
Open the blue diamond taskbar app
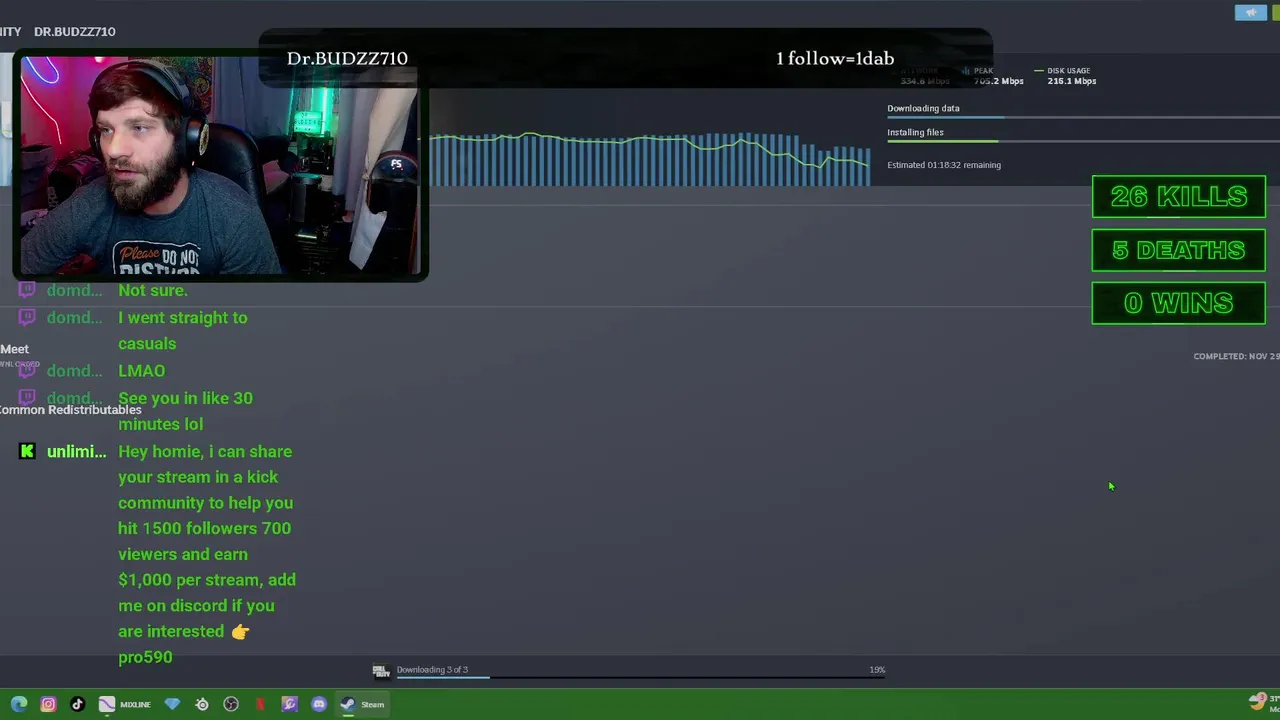tap(172, 704)
